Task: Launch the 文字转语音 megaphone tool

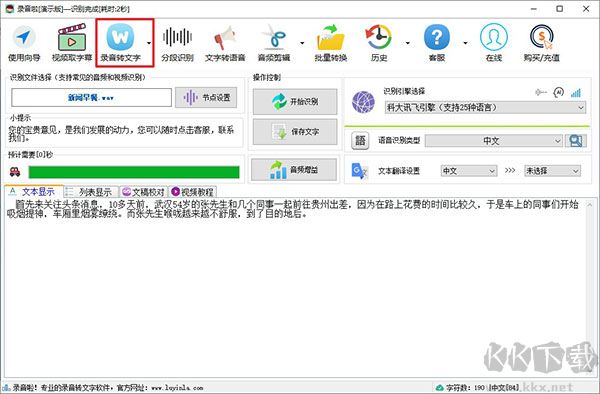Action: click(225, 43)
